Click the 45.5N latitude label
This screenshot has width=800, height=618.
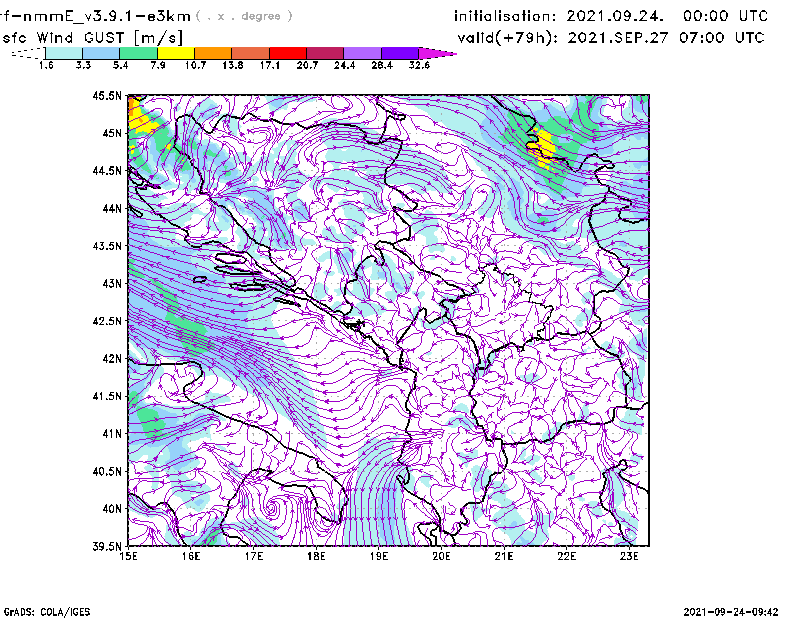click(107, 95)
